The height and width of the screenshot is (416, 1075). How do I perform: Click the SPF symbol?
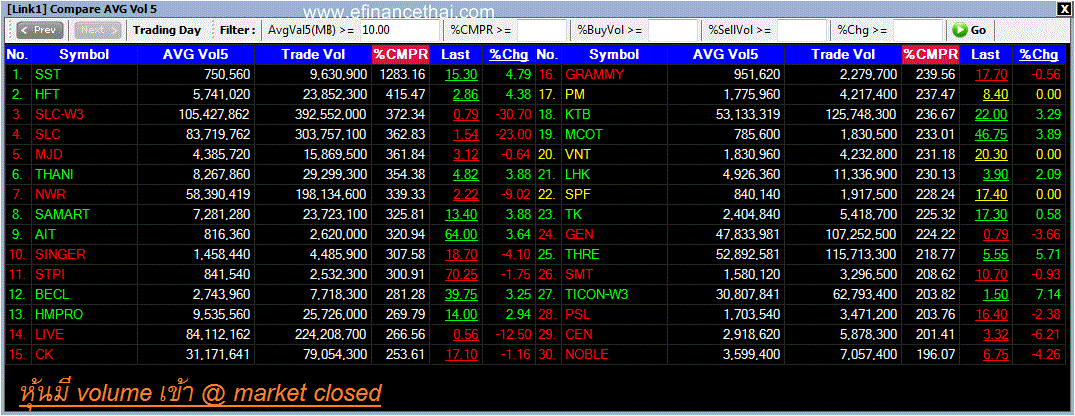pos(577,195)
